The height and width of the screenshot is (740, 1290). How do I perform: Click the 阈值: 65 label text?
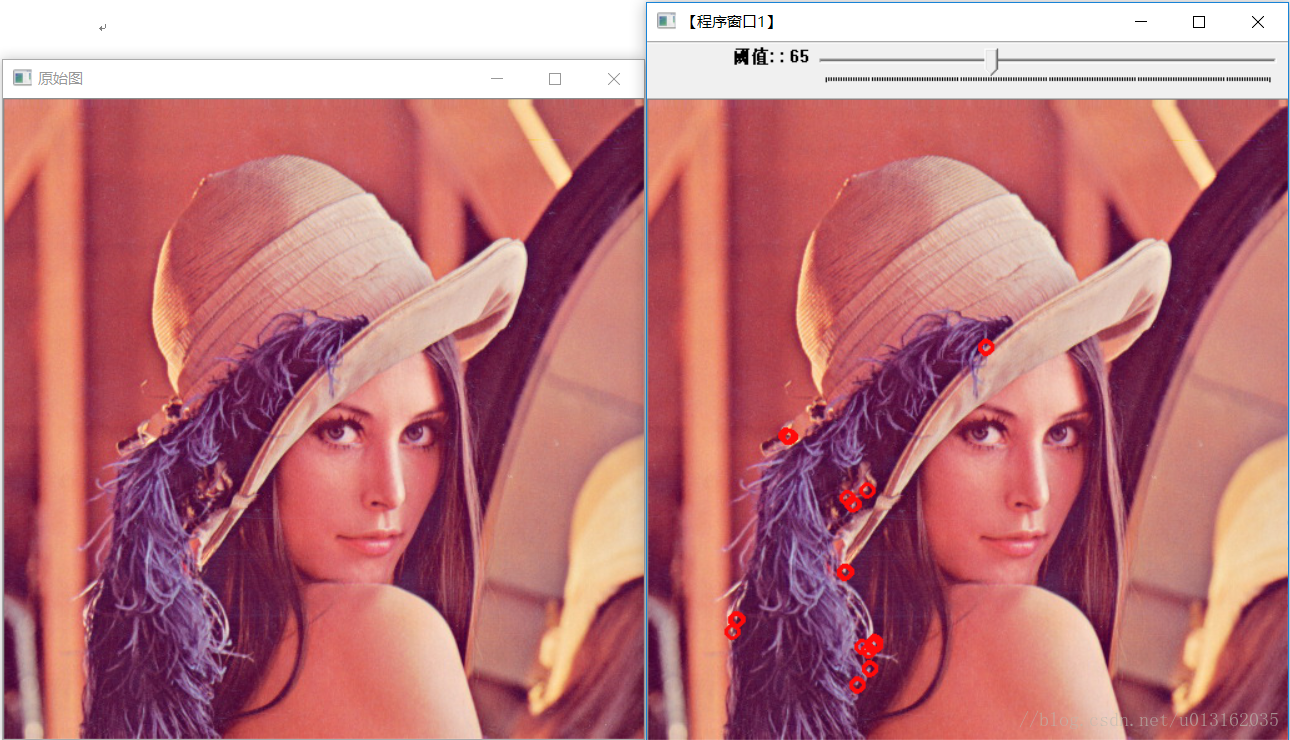tap(771, 57)
